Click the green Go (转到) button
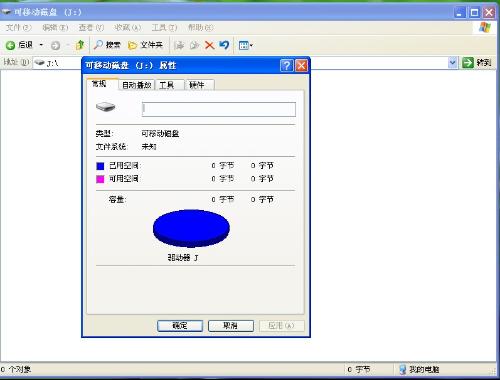The height and width of the screenshot is (380, 500). pos(477,62)
